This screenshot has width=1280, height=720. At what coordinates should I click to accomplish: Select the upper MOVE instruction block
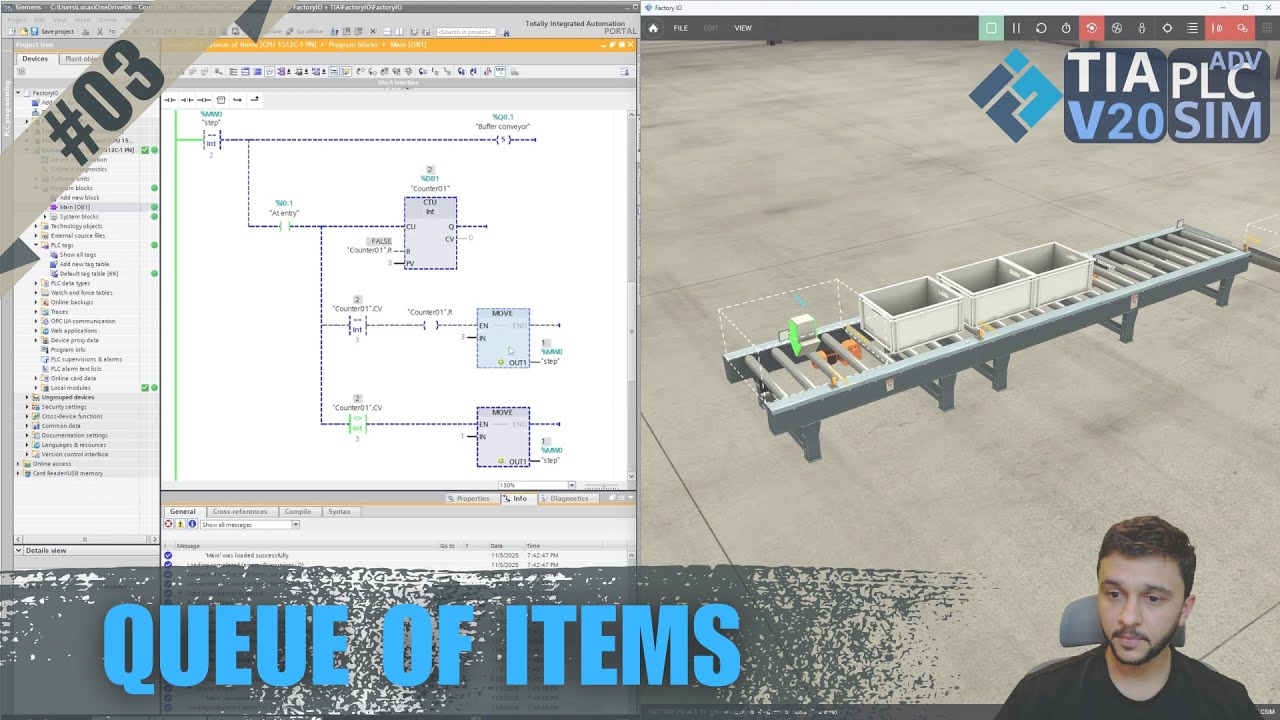click(503, 338)
